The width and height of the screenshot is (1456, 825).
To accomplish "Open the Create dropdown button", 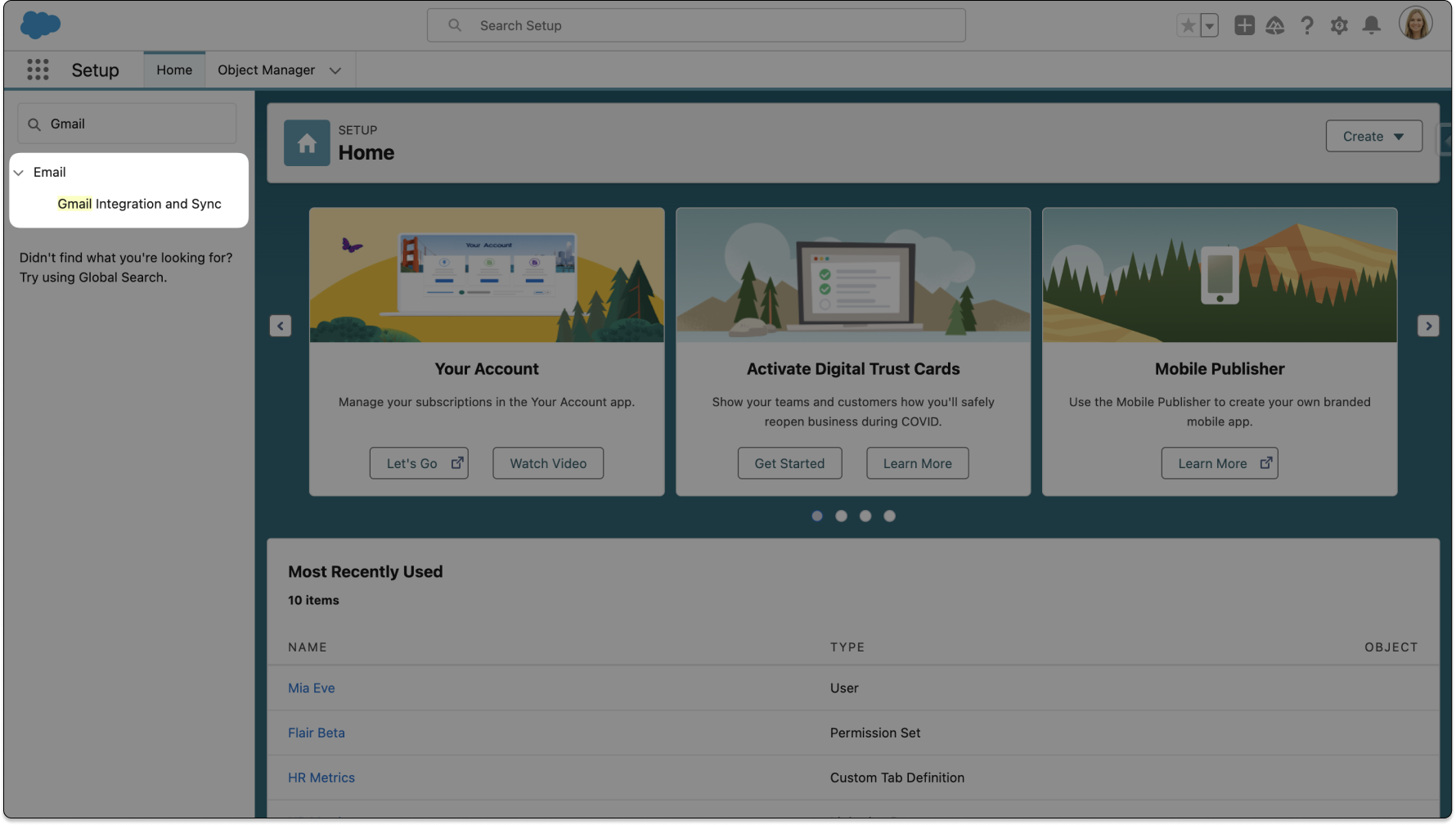I will tap(1373, 136).
